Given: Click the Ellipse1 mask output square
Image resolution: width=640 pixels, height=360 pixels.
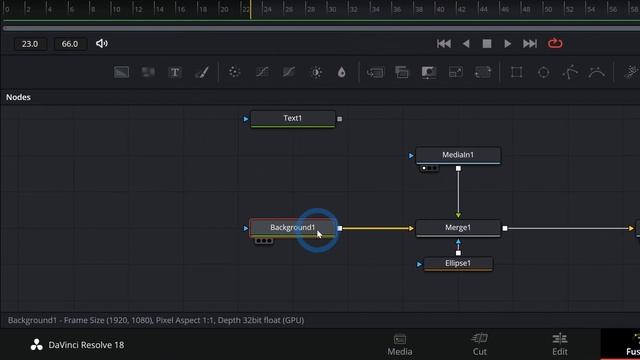Looking at the screenshot, I should coord(458,253).
